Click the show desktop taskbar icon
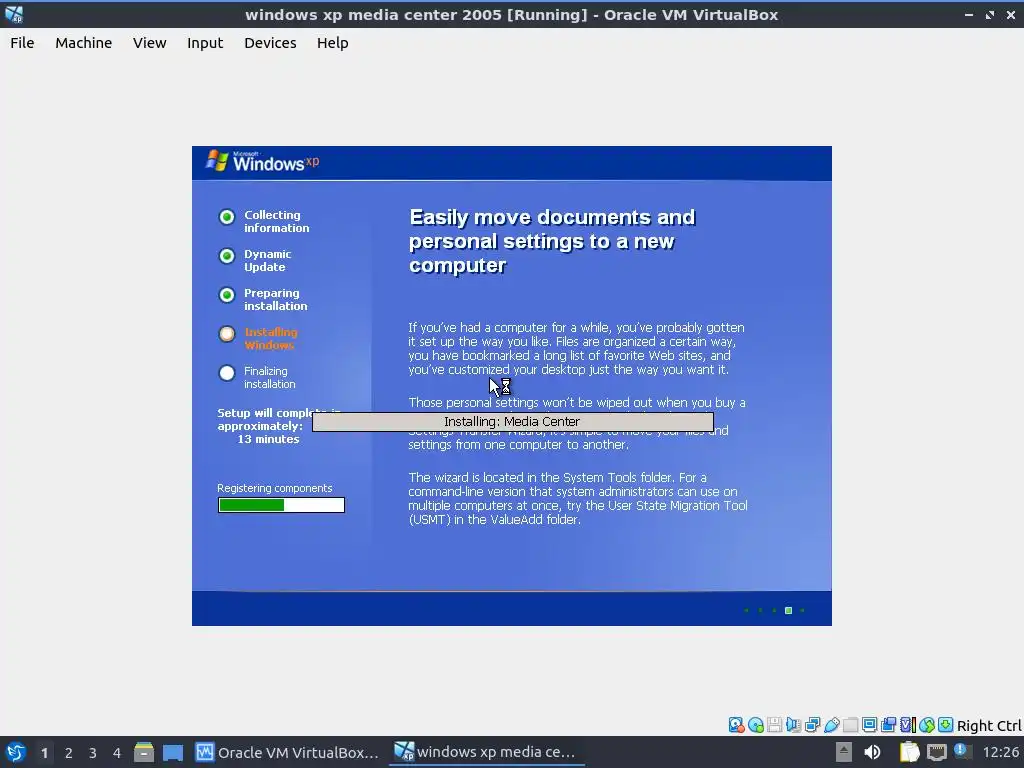This screenshot has height=768, width=1024. (173, 752)
